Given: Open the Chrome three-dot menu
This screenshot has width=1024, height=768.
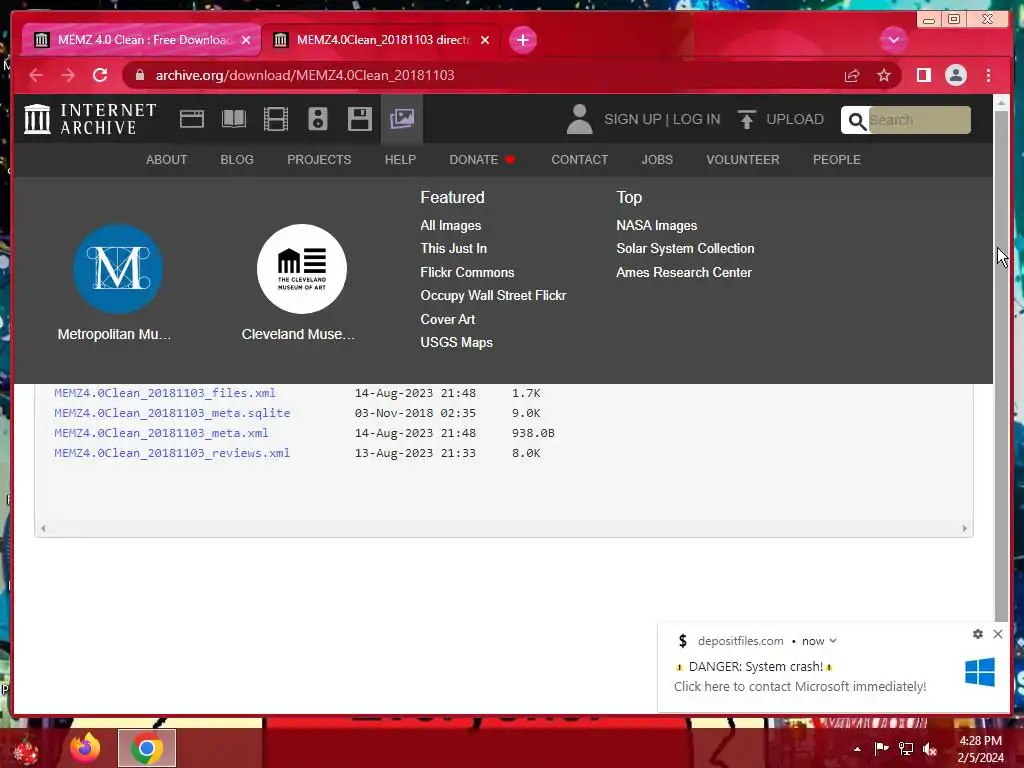Looking at the screenshot, I should tap(989, 75).
